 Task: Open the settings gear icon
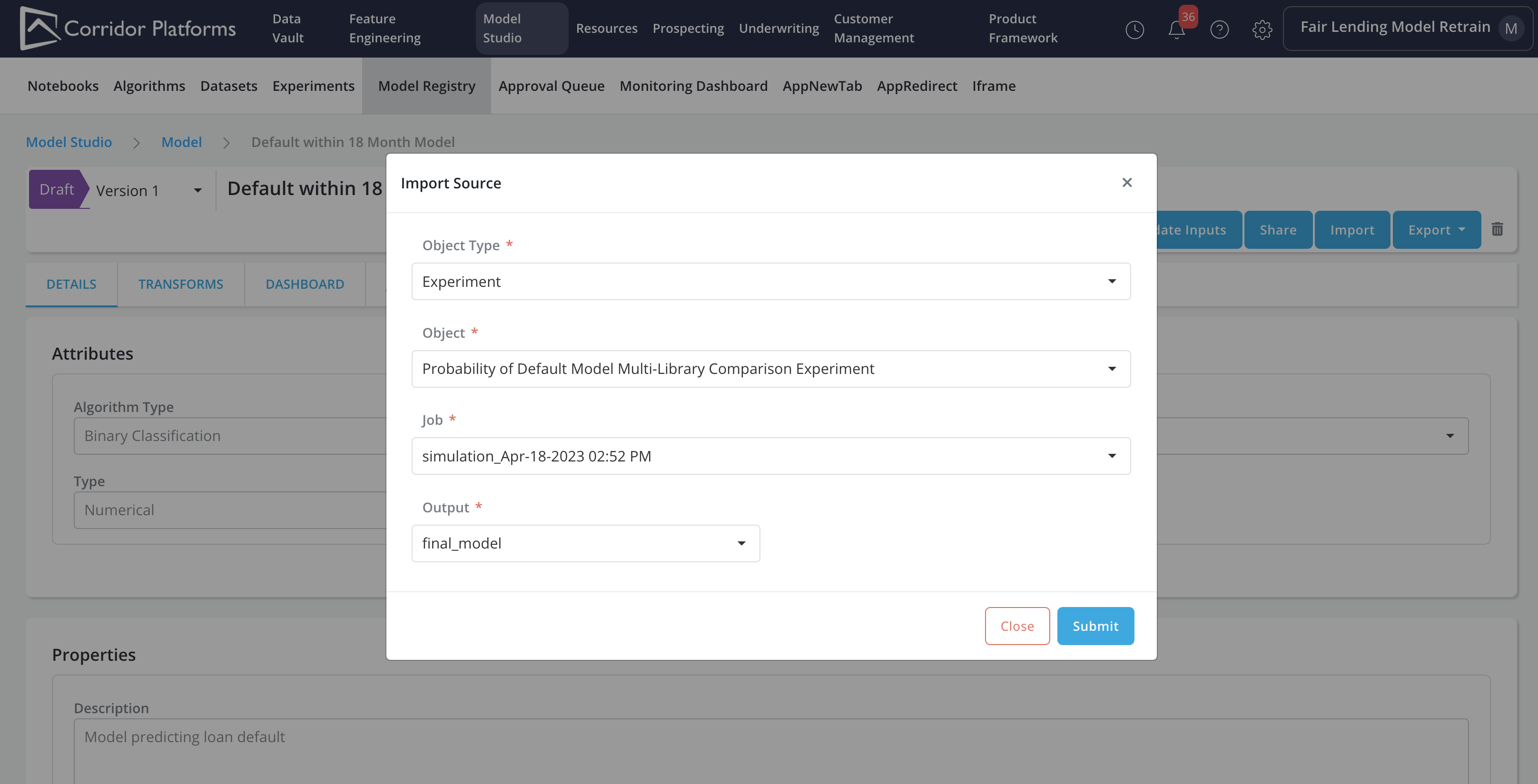[x=1262, y=29]
